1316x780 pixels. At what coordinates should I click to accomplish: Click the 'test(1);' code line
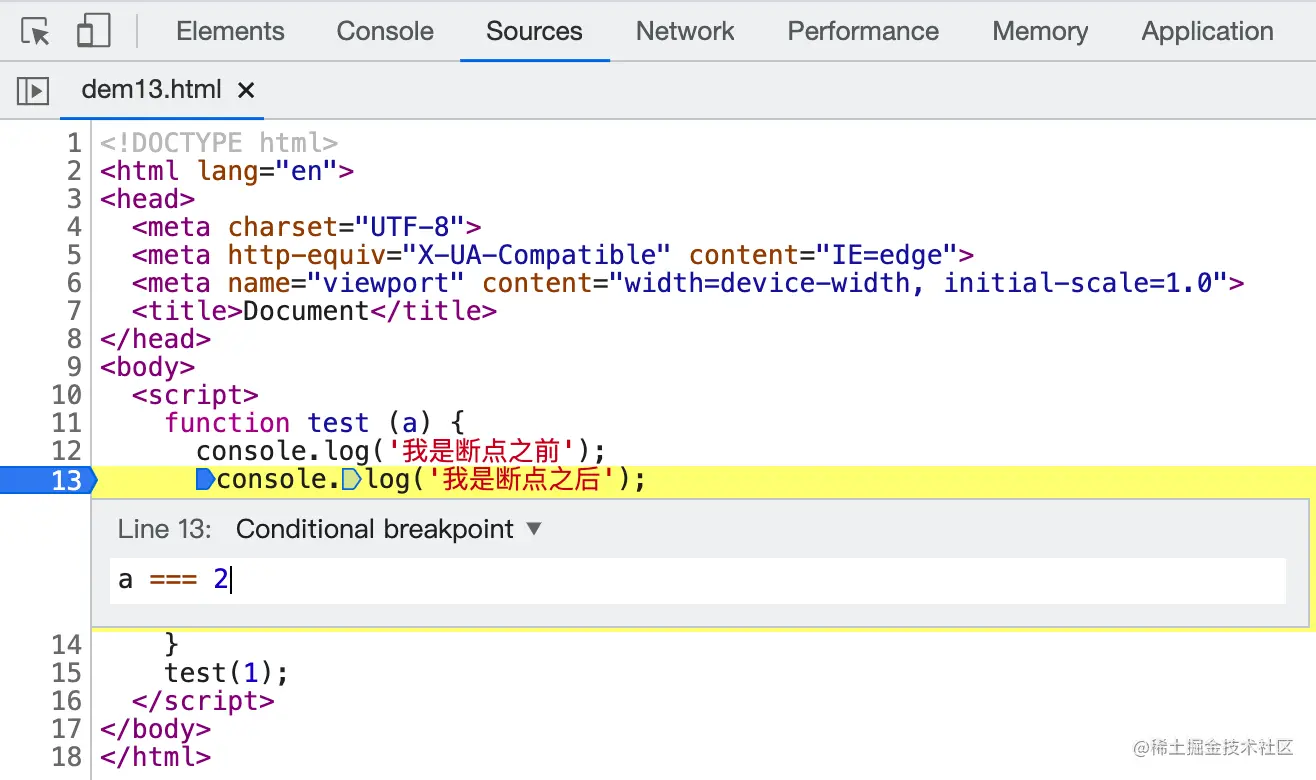(x=227, y=672)
